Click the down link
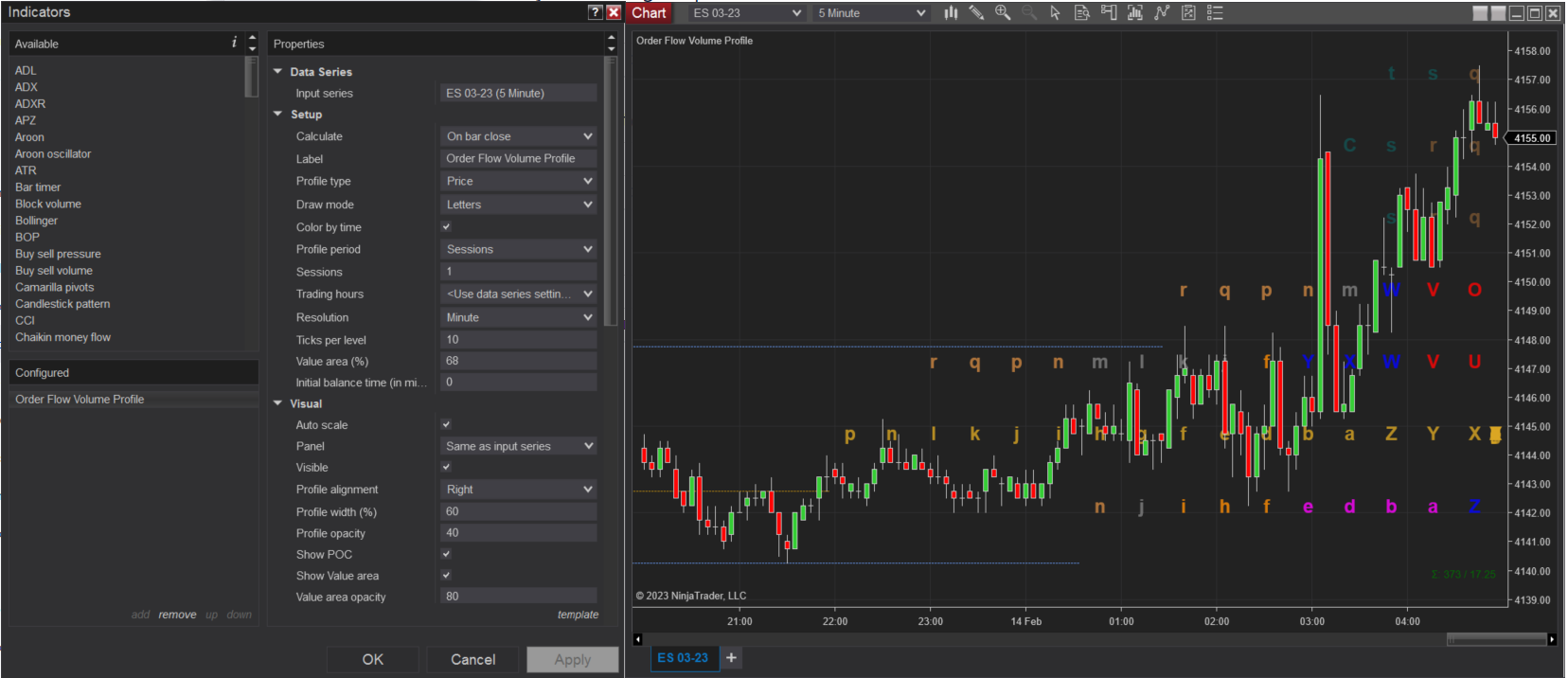The width and height of the screenshot is (1568, 678). point(240,615)
